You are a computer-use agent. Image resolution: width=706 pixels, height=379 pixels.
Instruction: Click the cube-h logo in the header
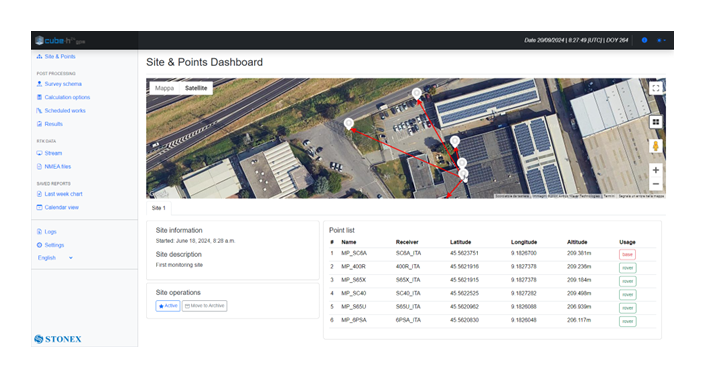click(x=59, y=41)
